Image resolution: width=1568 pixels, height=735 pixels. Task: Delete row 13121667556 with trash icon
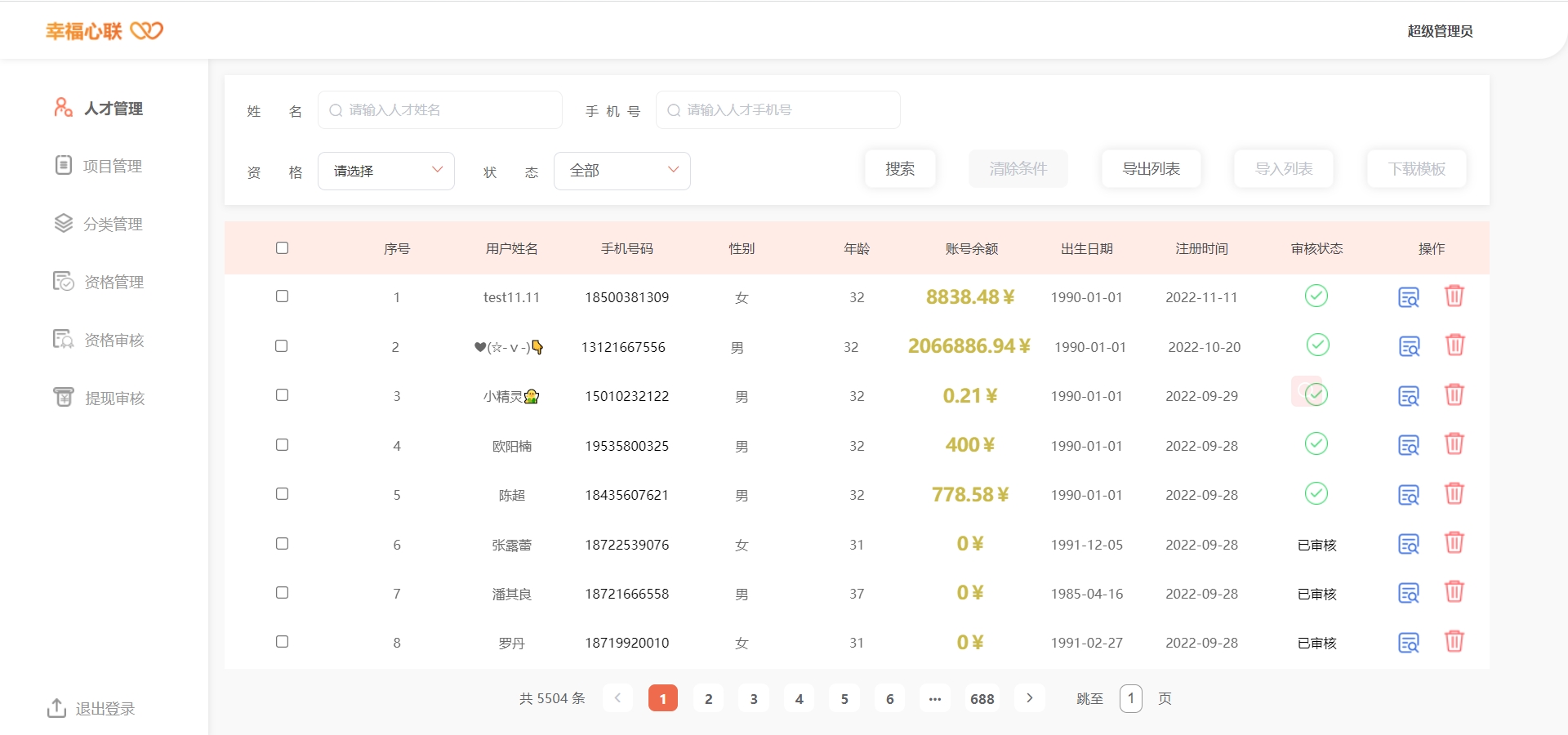click(1455, 345)
